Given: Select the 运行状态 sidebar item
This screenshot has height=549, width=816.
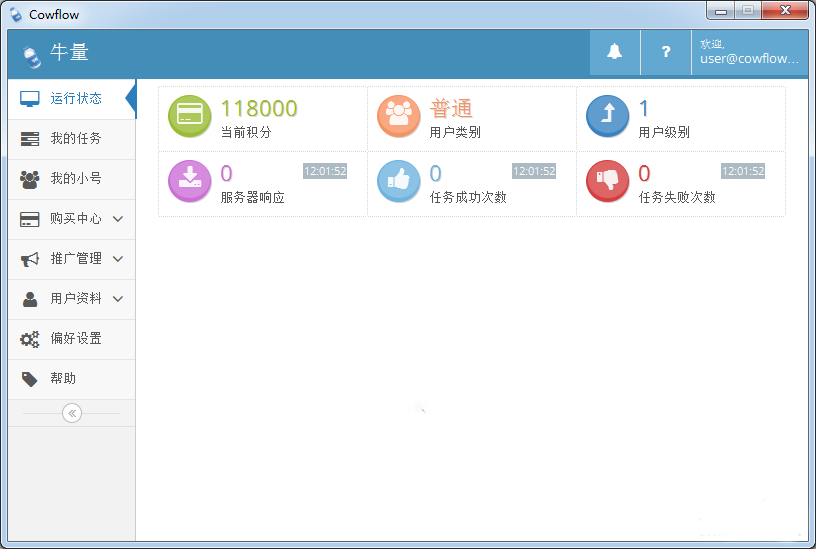Looking at the screenshot, I should pyautogui.click(x=72, y=99).
